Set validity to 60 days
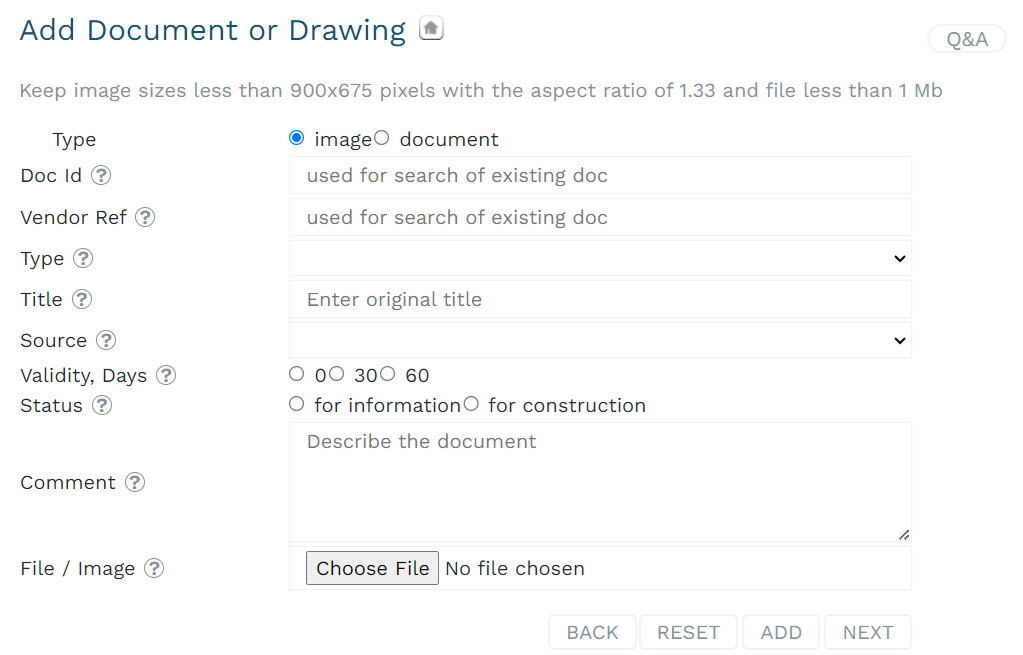1023x655 pixels. [388, 374]
